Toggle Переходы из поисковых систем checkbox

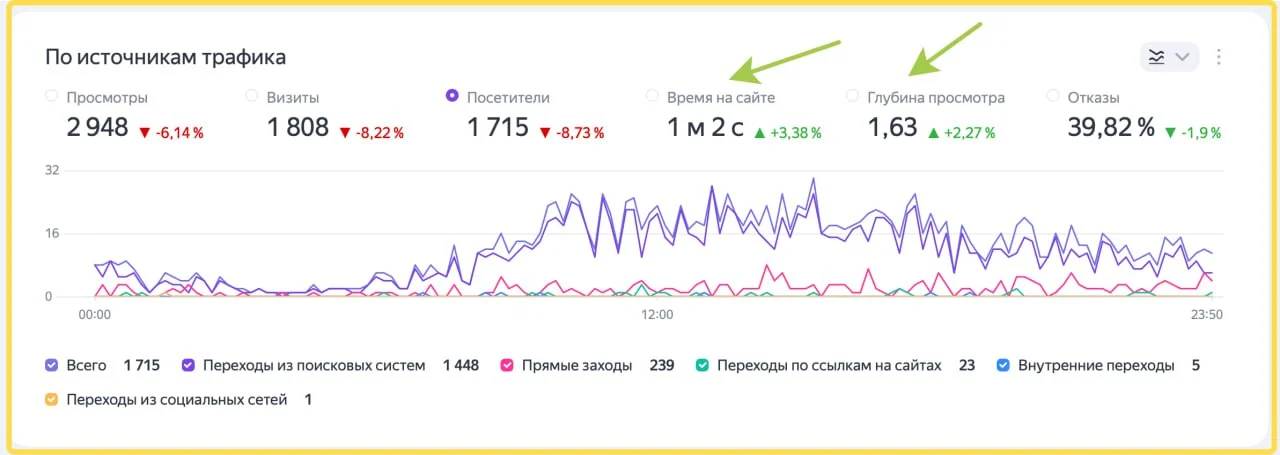coord(188,366)
